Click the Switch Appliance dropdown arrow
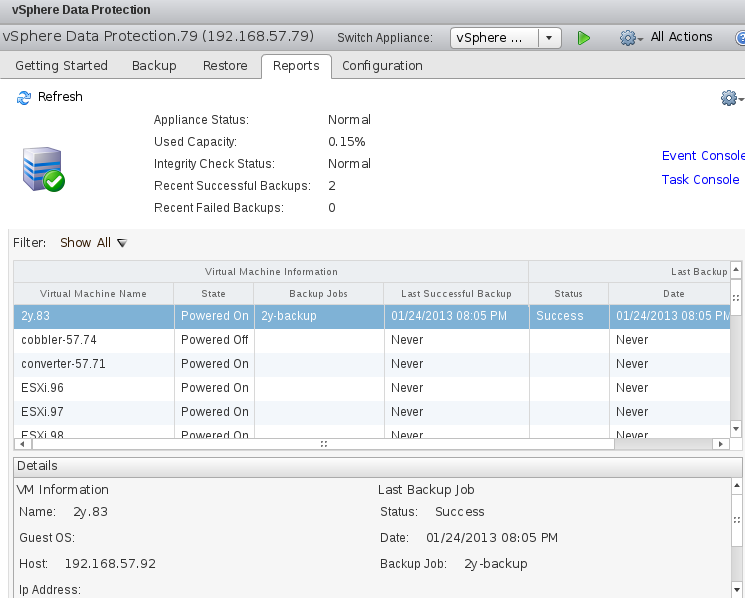The height and width of the screenshot is (600, 745). pyautogui.click(x=549, y=38)
